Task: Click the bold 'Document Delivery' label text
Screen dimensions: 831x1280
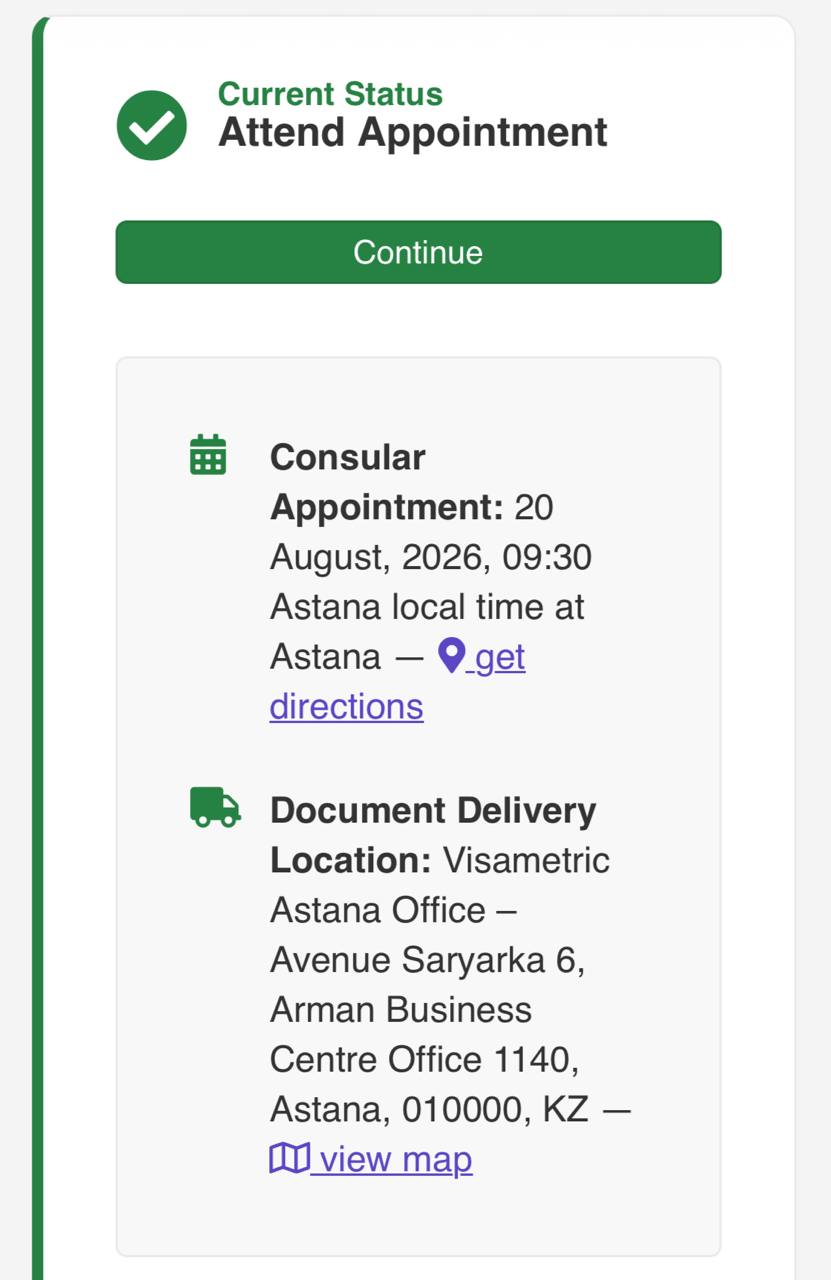Action: pos(433,810)
